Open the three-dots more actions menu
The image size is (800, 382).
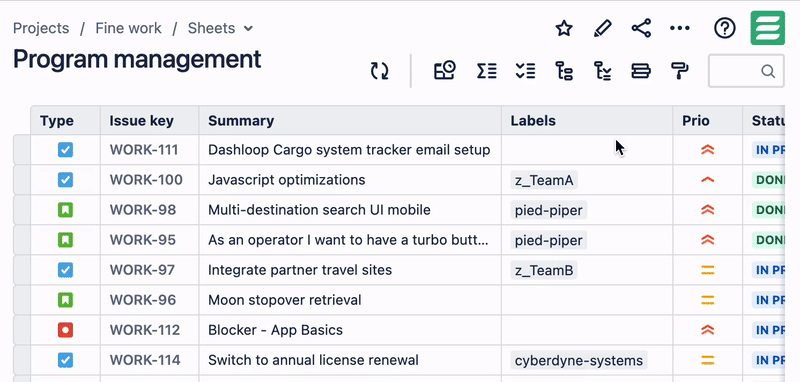680,28
